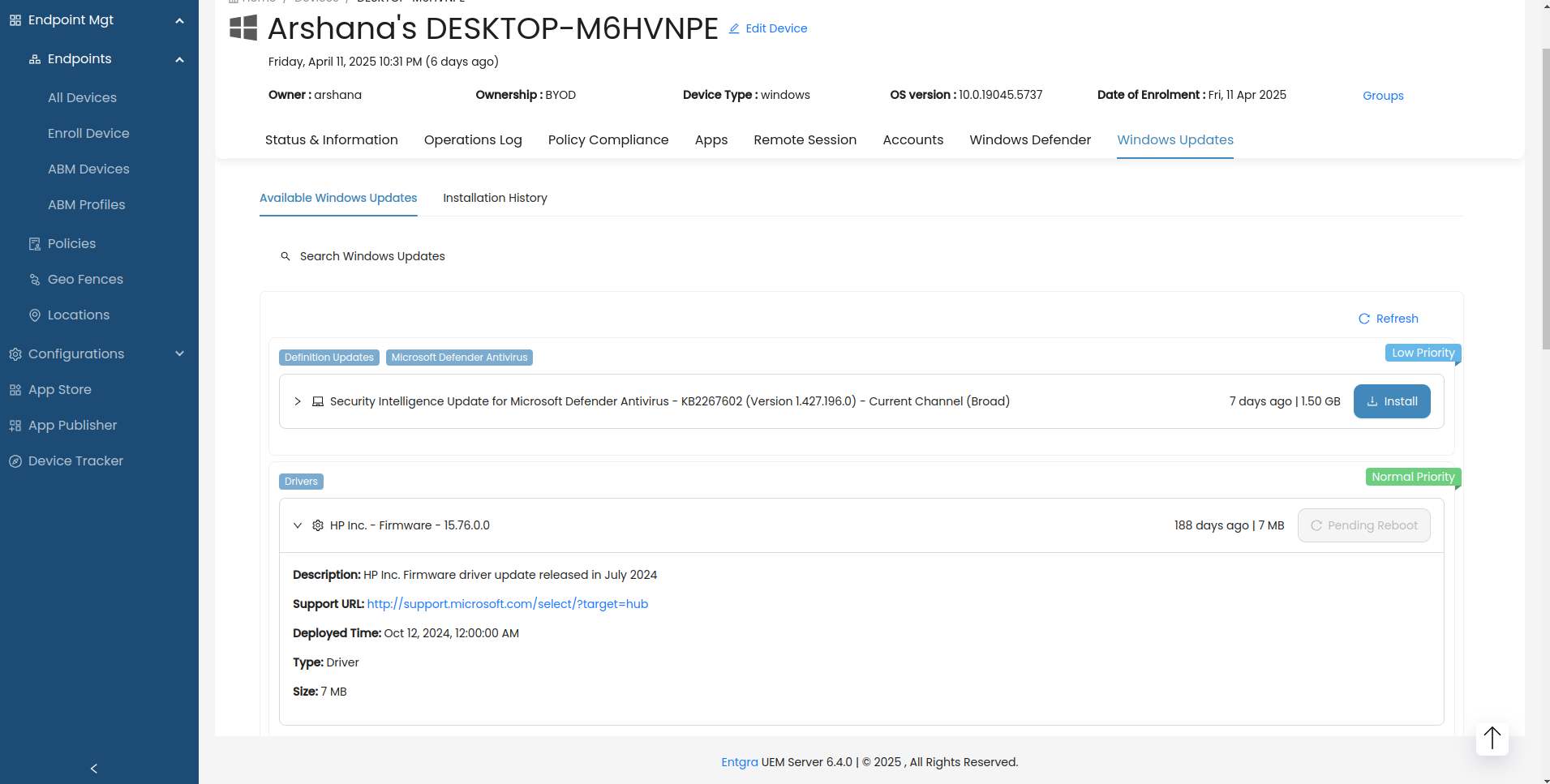Screen dimensions: 1550x784
Task: Click the scroll-to-top arrow button
Action: point(1492,739)
